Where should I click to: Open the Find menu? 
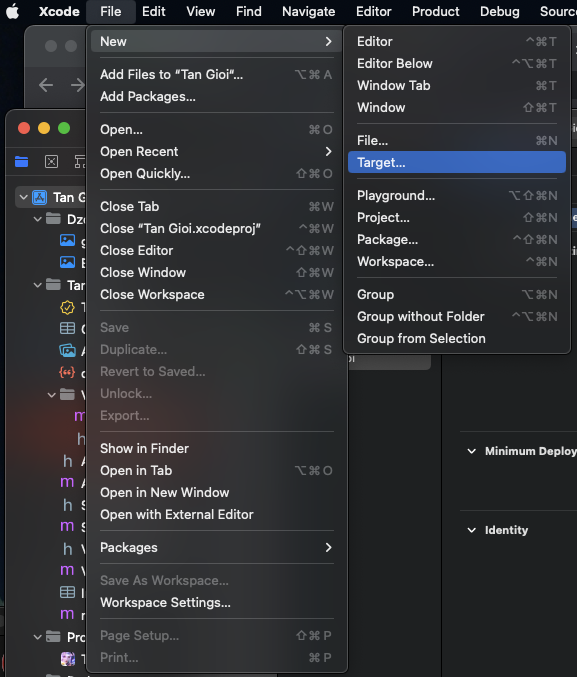(248, 11)
